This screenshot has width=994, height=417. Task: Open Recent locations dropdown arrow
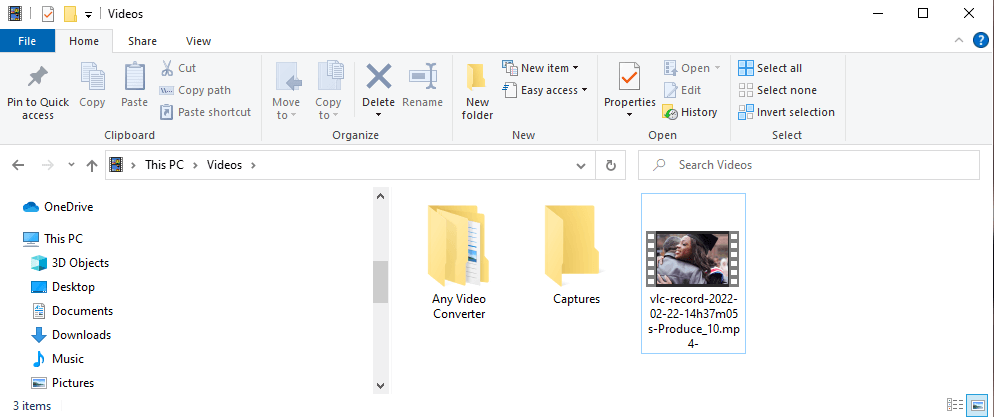click(72, 165)
